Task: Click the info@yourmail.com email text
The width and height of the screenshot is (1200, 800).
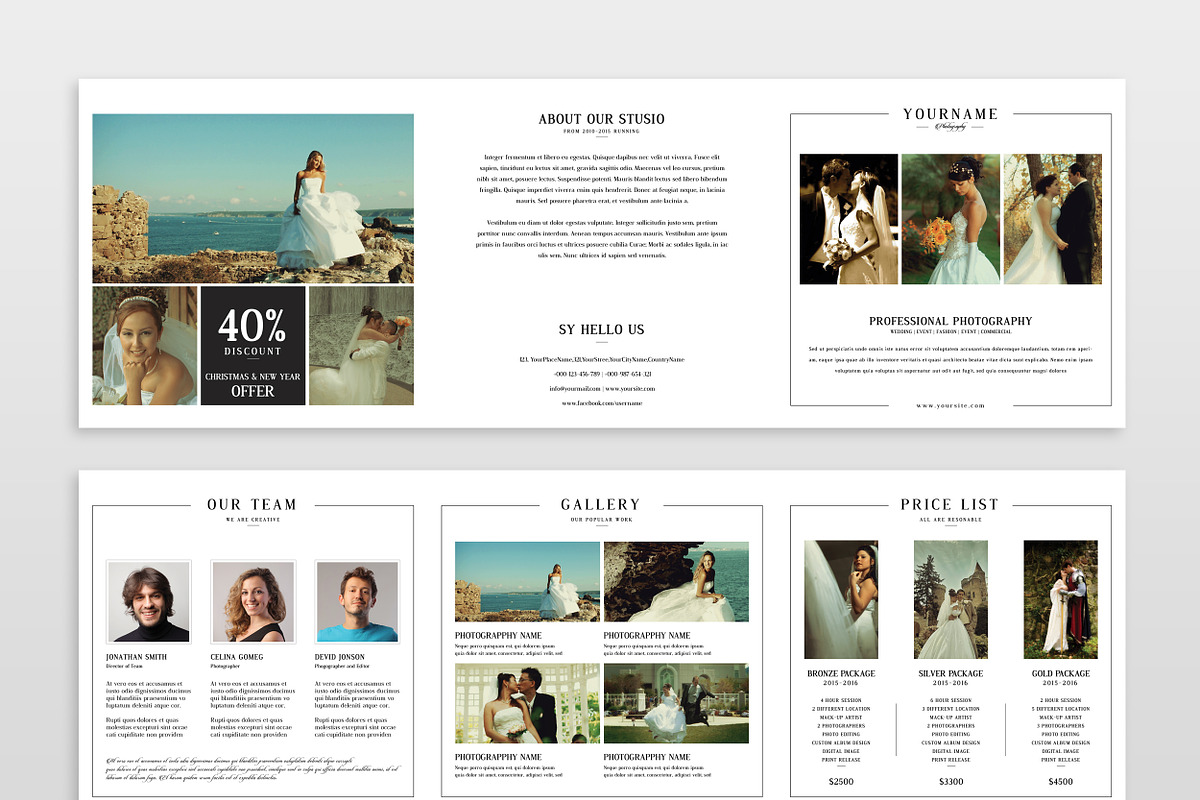Action: coord(575,388)
